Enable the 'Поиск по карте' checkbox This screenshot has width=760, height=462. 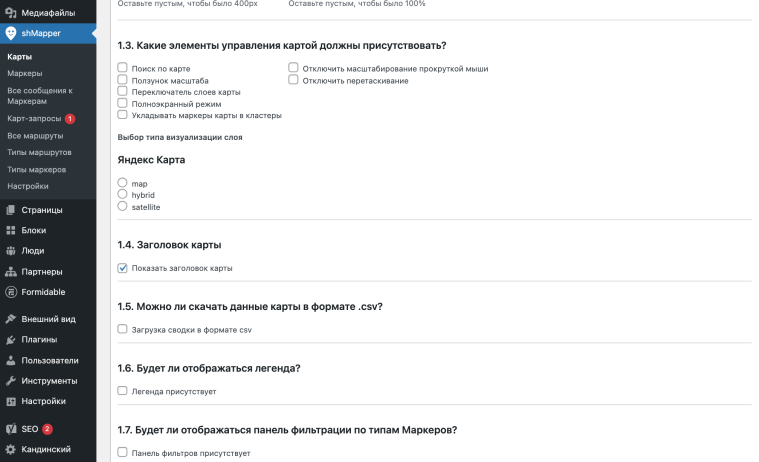click(x=123, y=68)
